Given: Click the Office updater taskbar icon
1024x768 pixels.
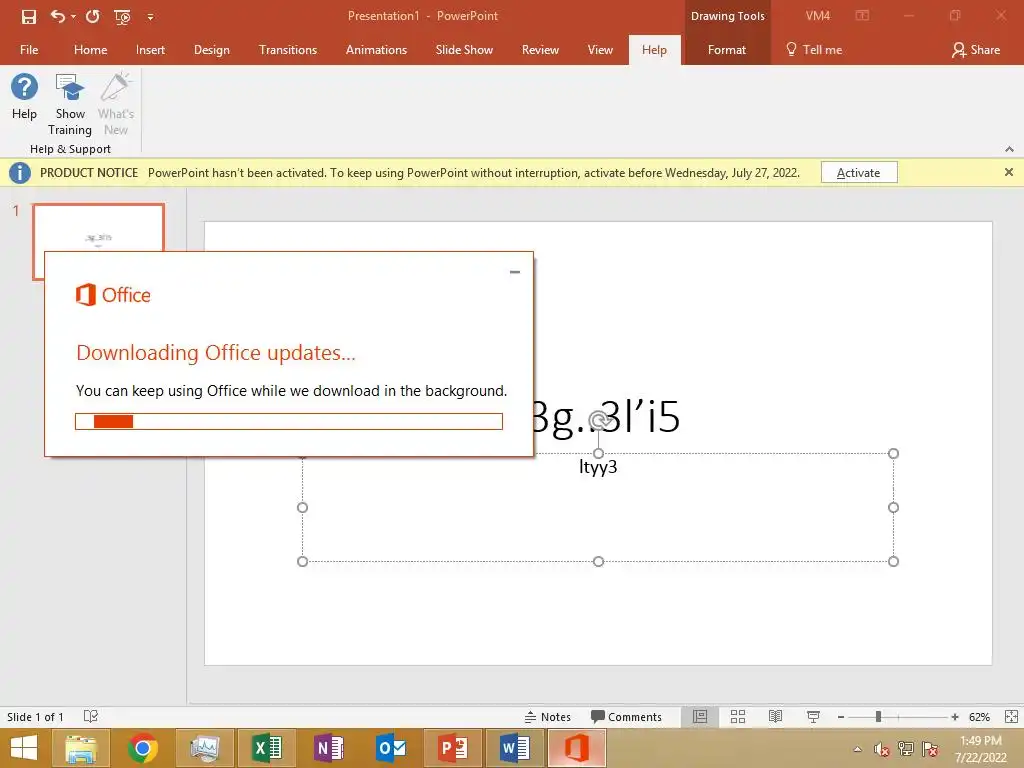Looking at the screenshot, I should (x=577, y=748).
